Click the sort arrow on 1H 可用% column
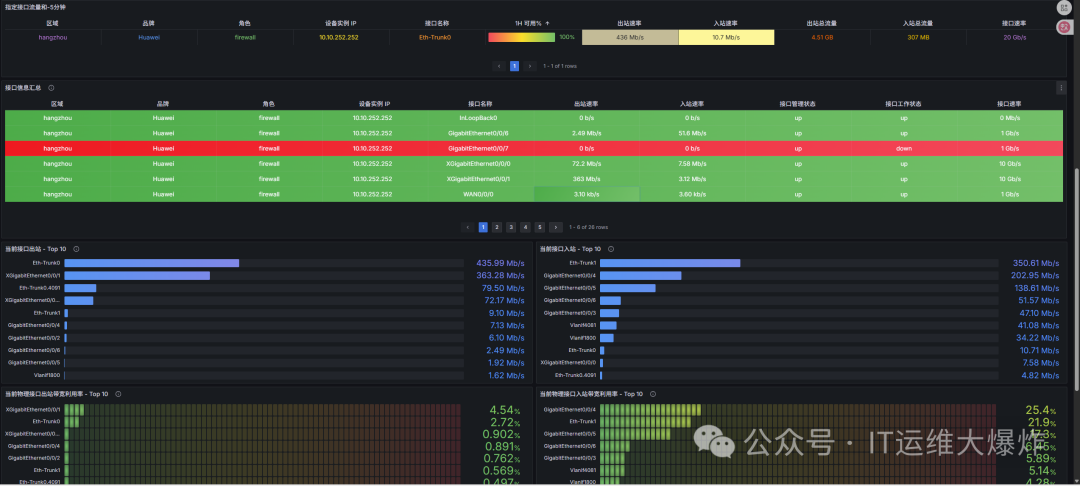This screenshot has height=486, width=1080. click(547, 22)
